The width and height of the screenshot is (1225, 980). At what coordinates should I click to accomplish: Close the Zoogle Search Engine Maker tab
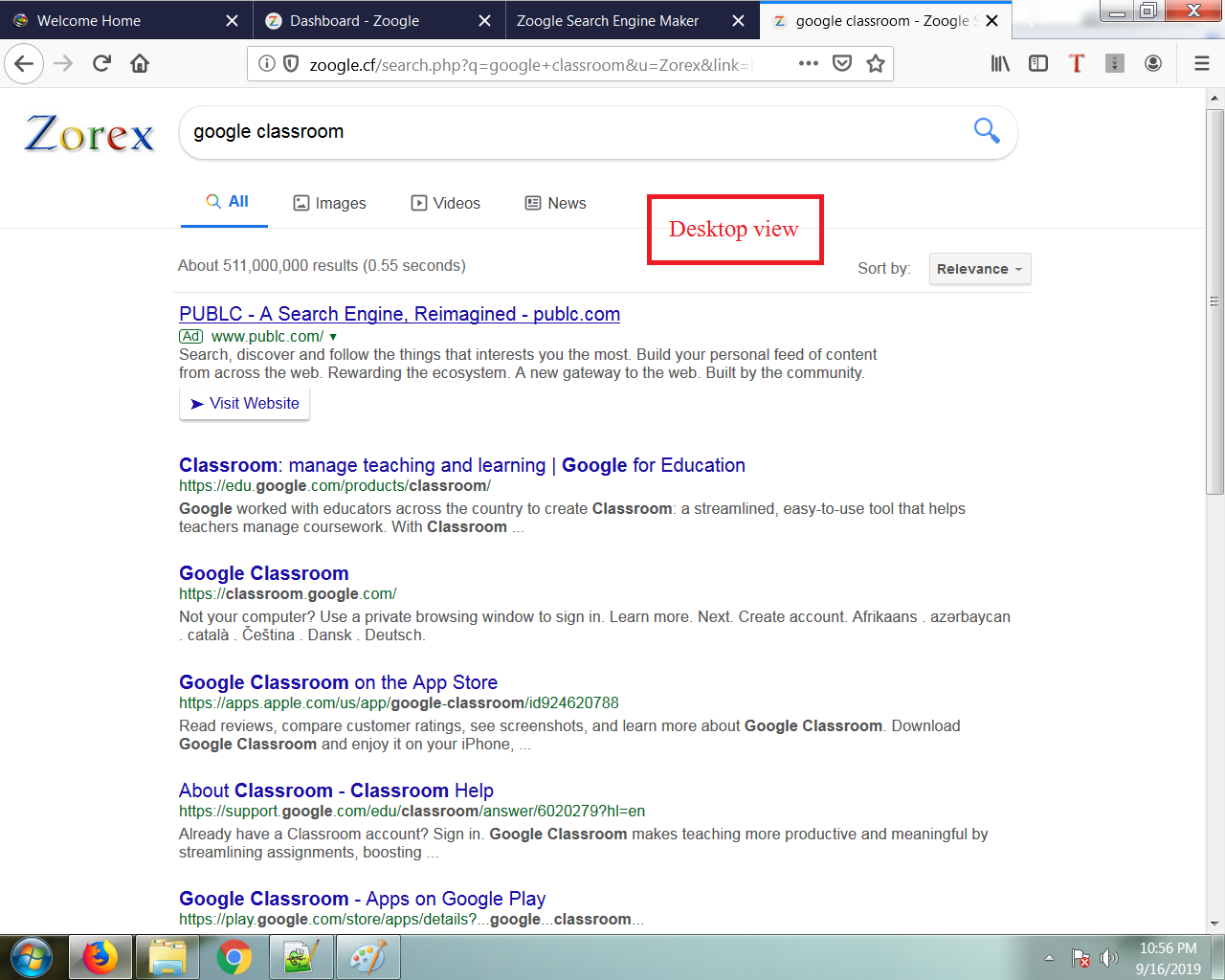(737, 20)
